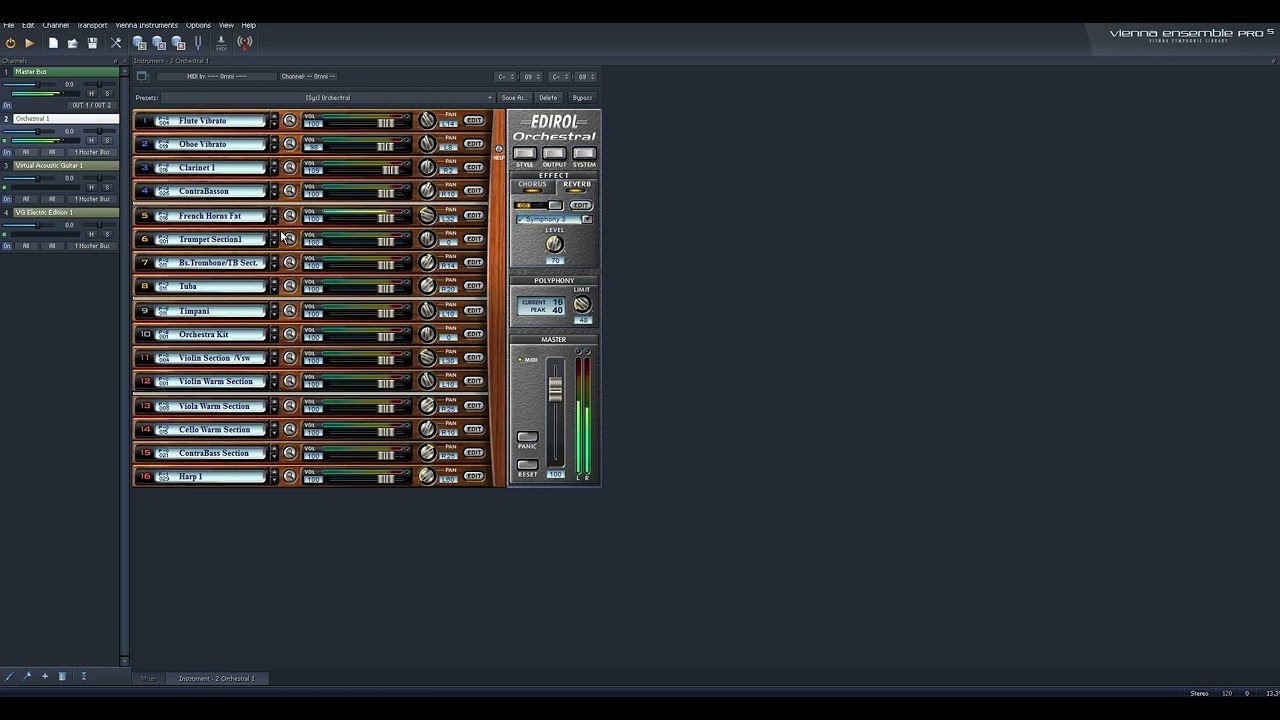The height and width of the screenshot is (720, 1280).
Task: Toggle the On button for Master Bus
Action: coord(7,105)
